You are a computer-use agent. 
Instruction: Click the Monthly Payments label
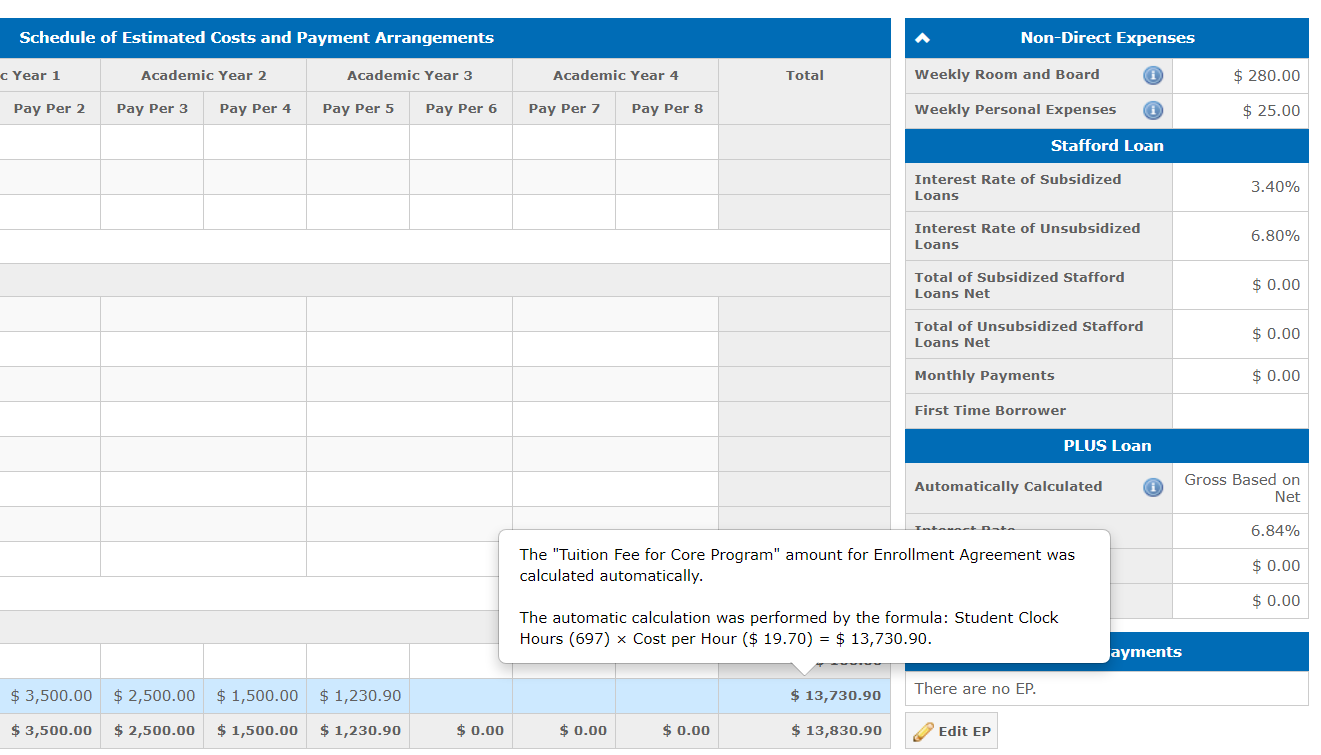pyautogui.click(x=984, y=376)
